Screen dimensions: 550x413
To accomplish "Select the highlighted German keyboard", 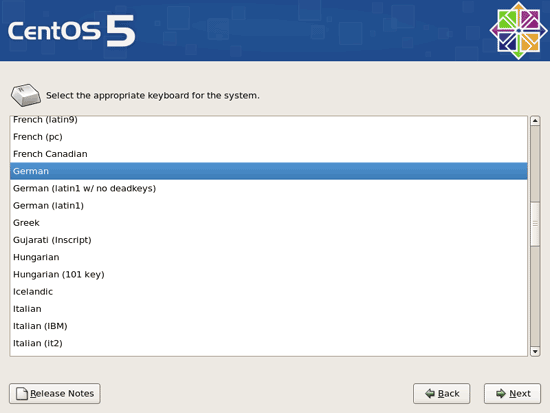I will click(x=269, y=171).
